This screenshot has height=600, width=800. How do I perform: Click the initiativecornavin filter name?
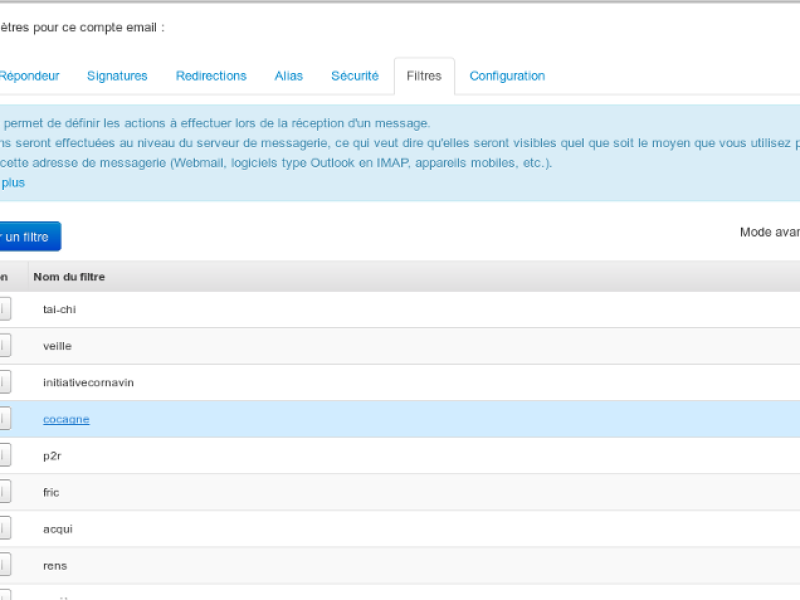[88, 383]
